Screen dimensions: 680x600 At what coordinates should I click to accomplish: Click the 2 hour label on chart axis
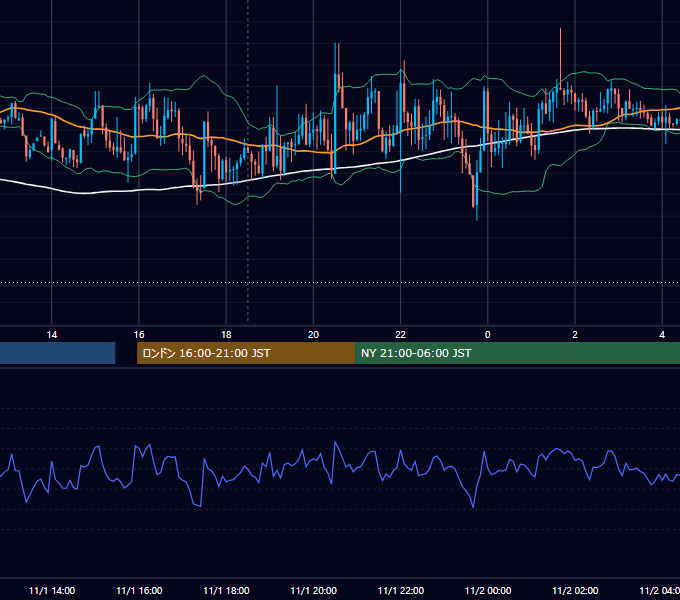[575, 335]
